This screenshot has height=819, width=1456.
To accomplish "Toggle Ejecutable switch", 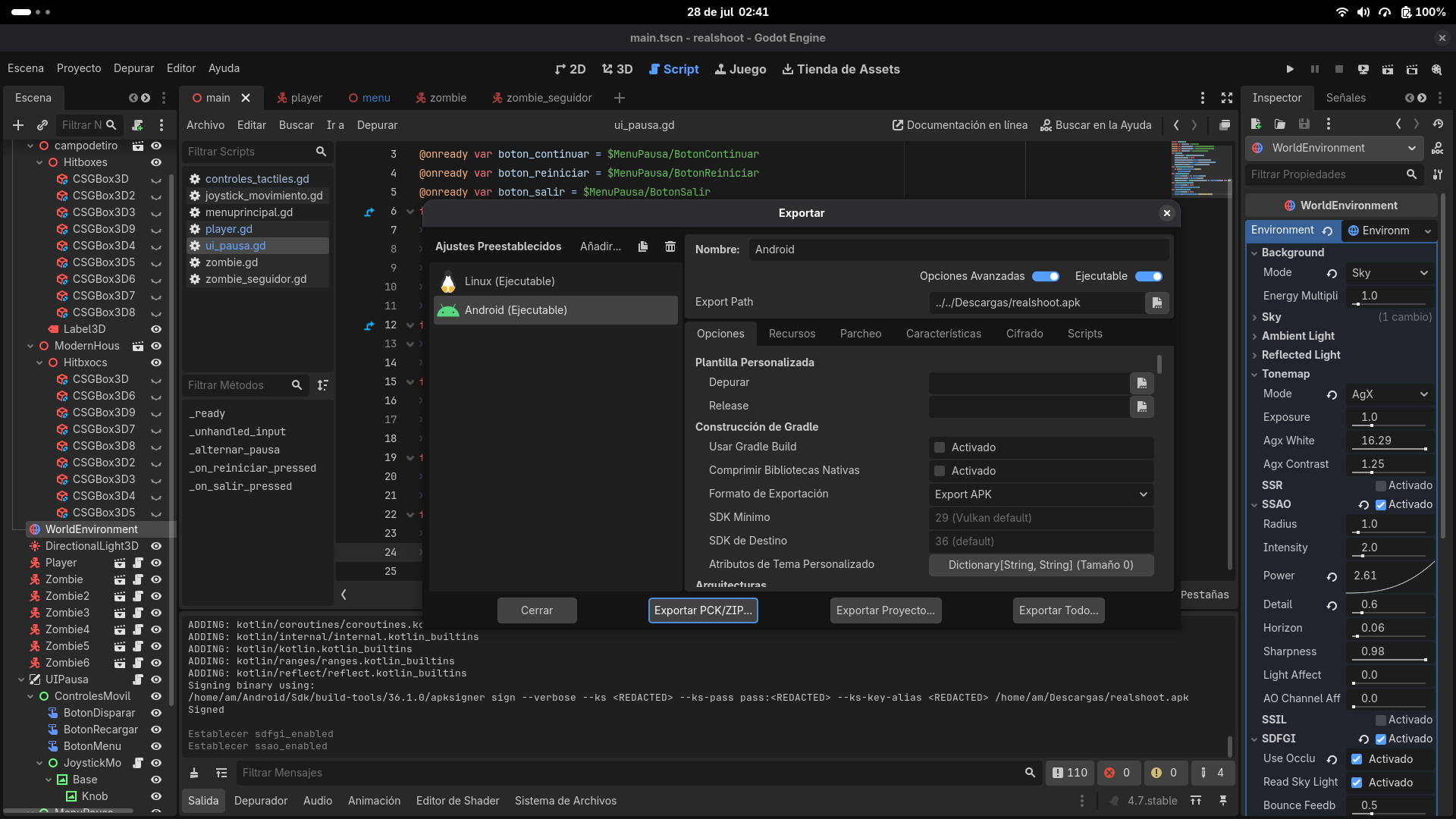I will pyautogui.click(x=1148, y=276).
